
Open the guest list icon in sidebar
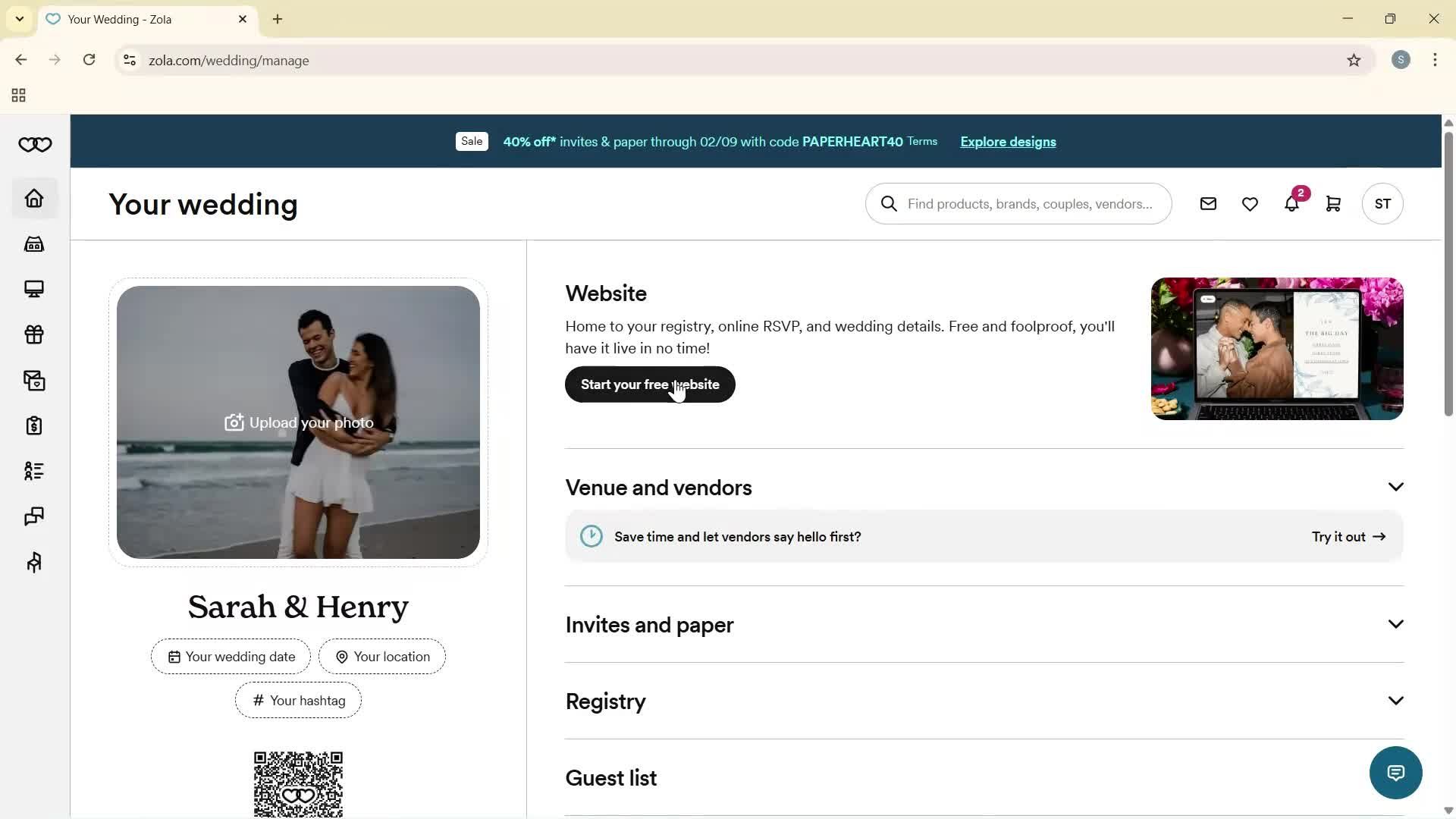(x=34, y=471)
